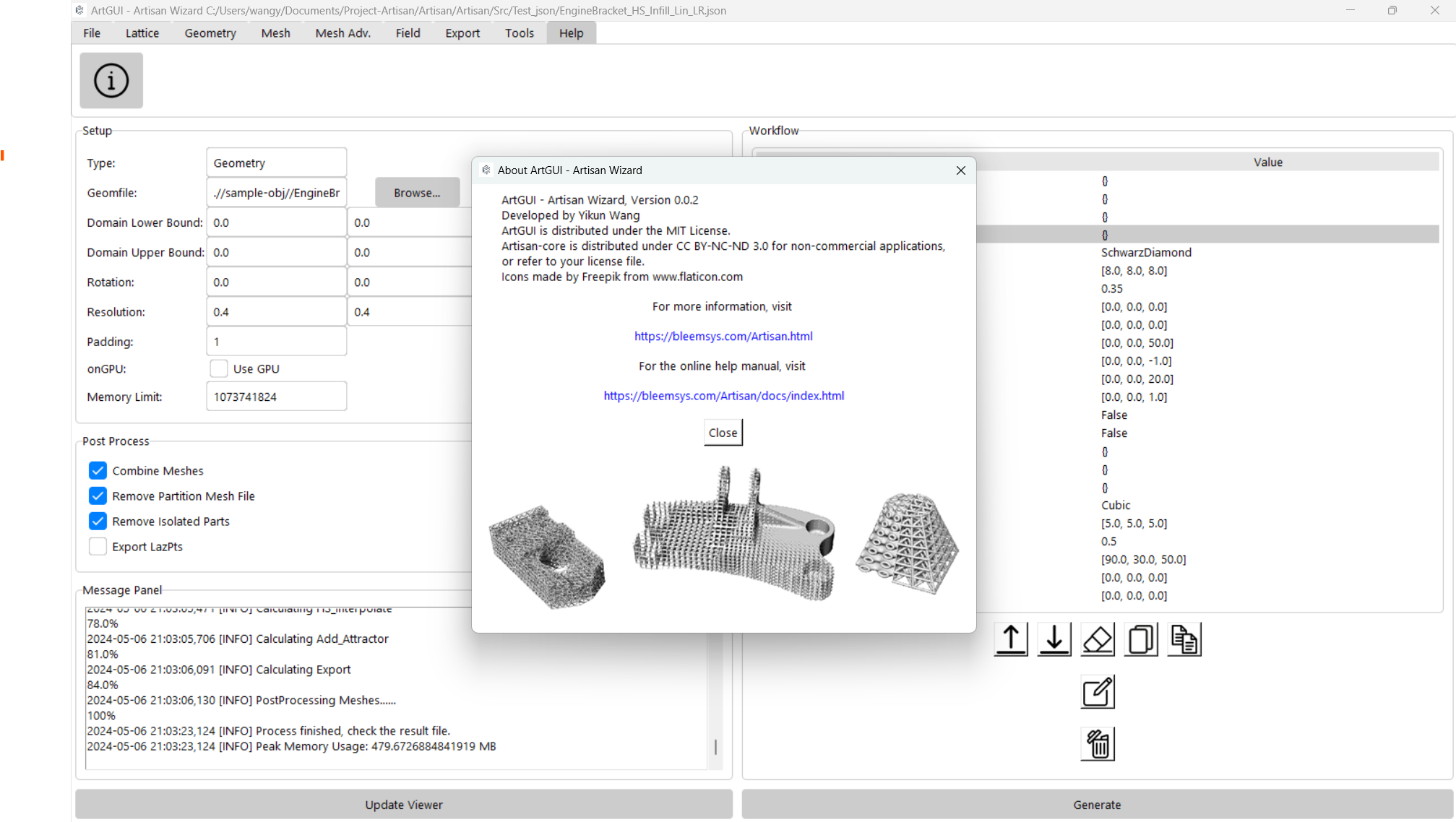
Task: Open the Field menu
Action: point(408,33)
